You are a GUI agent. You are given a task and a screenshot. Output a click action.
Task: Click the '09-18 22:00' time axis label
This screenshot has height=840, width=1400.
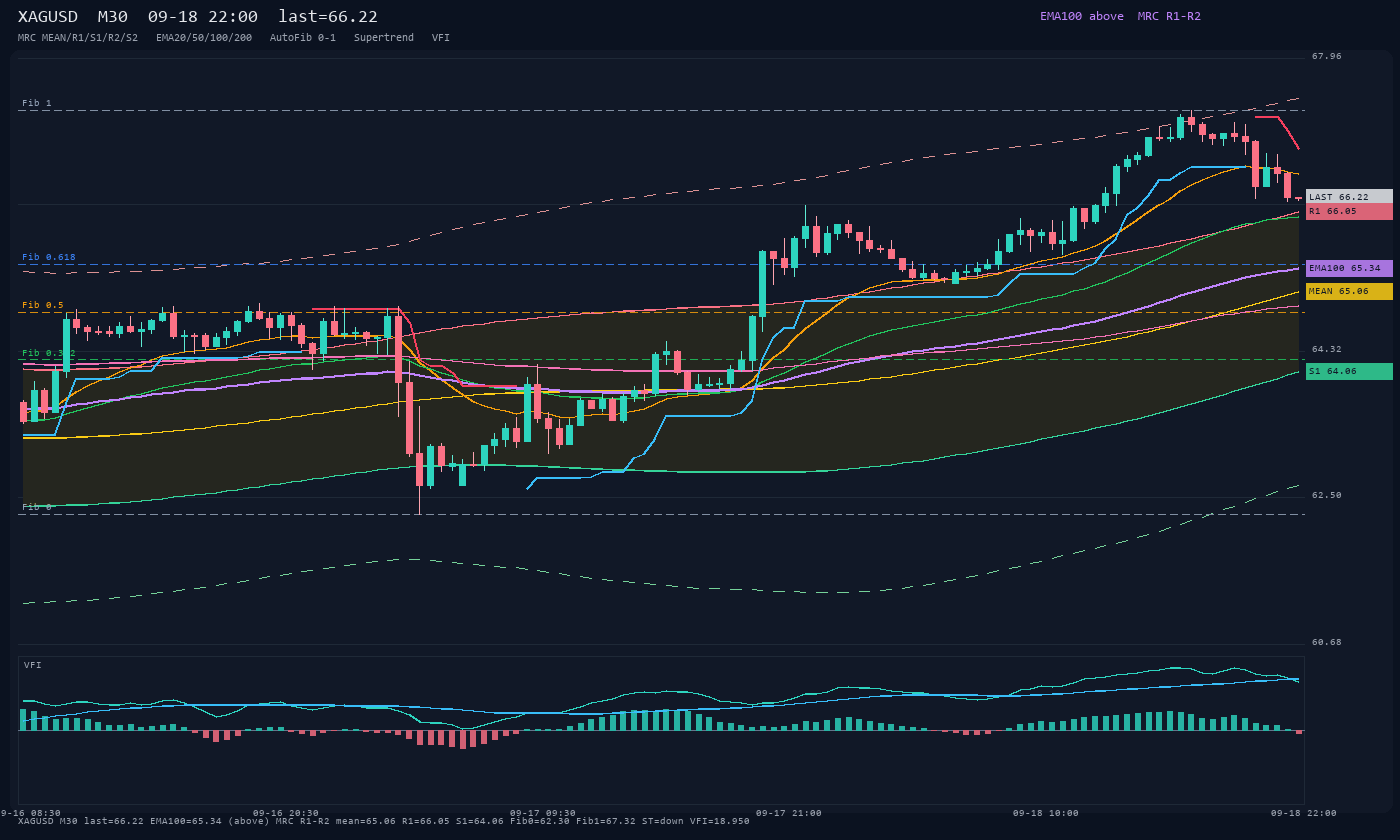1304,813
